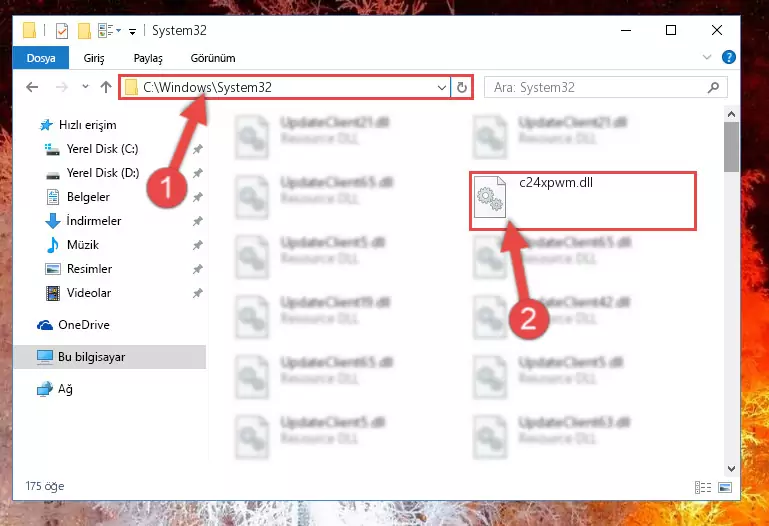Click the pin icon beside Resimler
The height and width of the screenshot is (526, 769).
[x=198, y=269]
